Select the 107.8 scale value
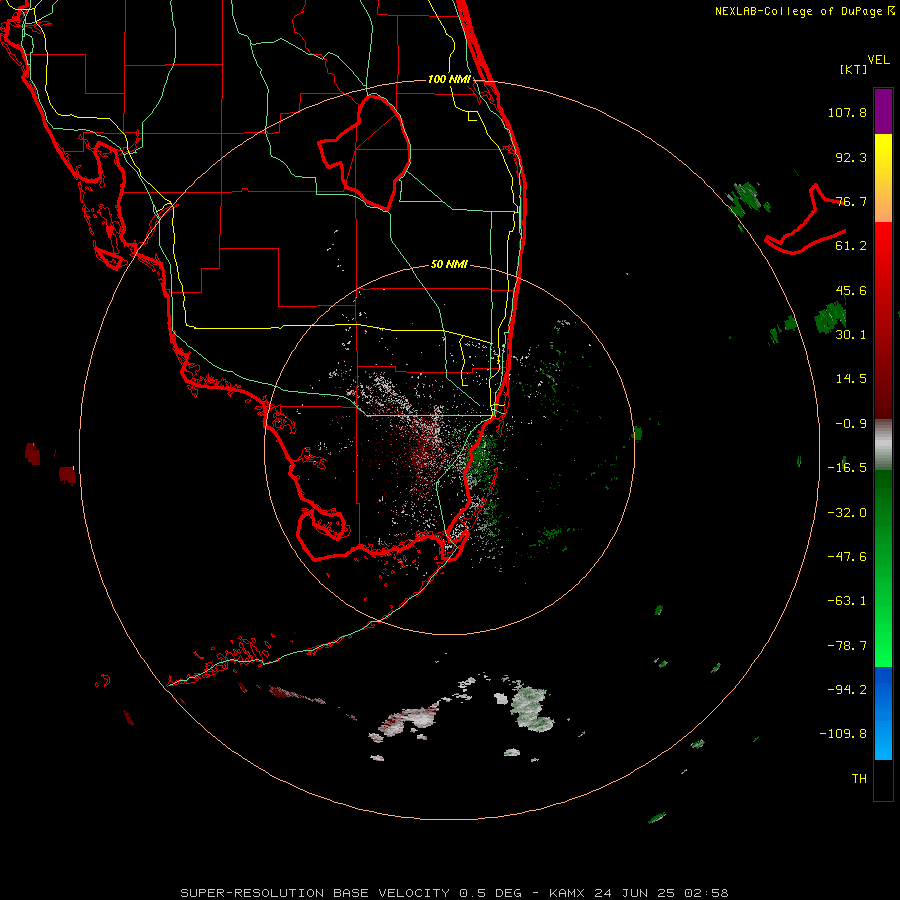 point(847,112)
